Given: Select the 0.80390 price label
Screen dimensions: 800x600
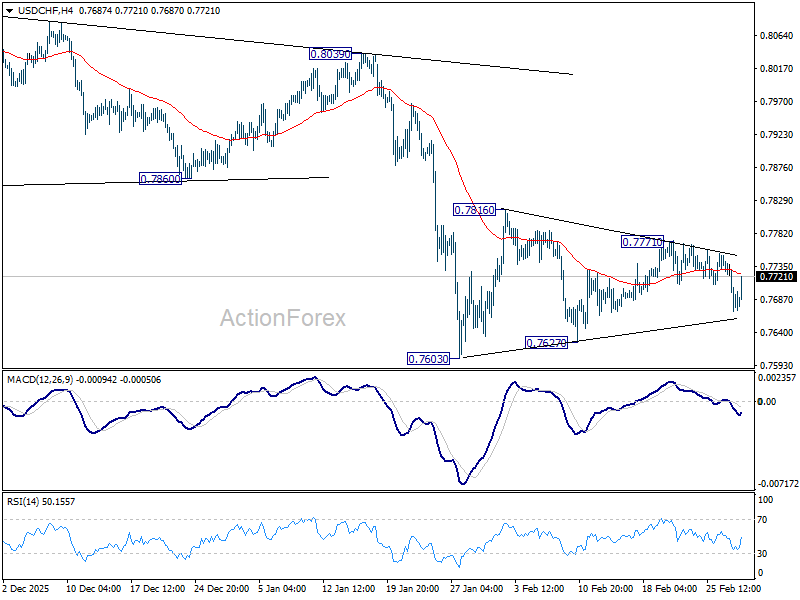Looking at the screenshot, I should [331, 54].
